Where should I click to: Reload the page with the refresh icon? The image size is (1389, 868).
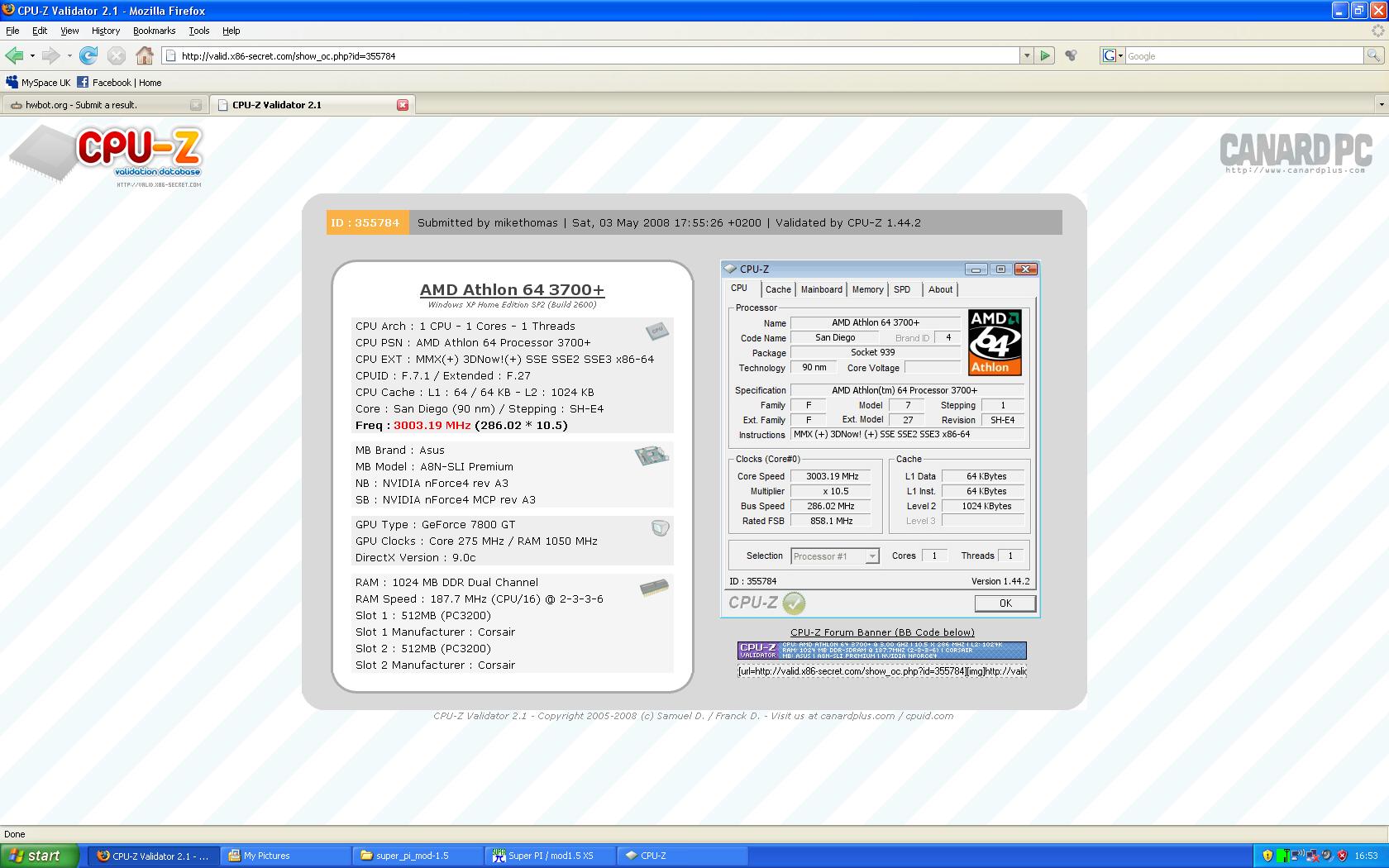click(88, 55)
